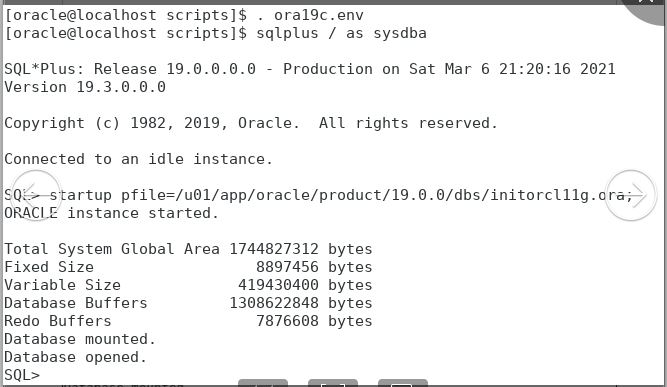This screenshot has width=667, height=387.
Task: Click the Total System Global Area value
Action: click(274, 249)
